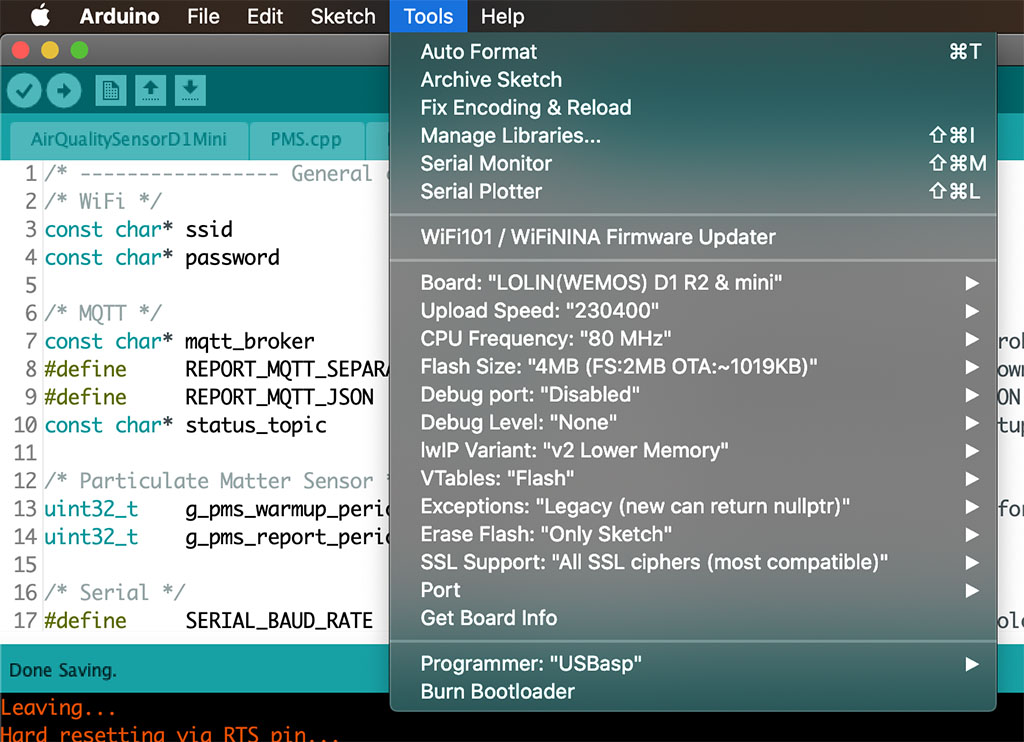Open WiFi101 / WiFiNINA Firmware Updater
Screen dimensions: 1024x742
point(693,237)
